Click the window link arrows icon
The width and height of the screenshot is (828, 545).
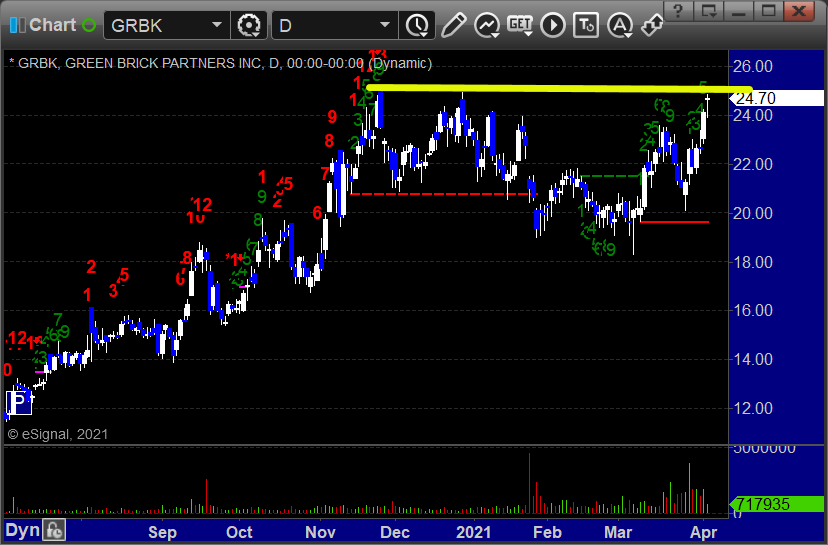(x=652, y=25)
